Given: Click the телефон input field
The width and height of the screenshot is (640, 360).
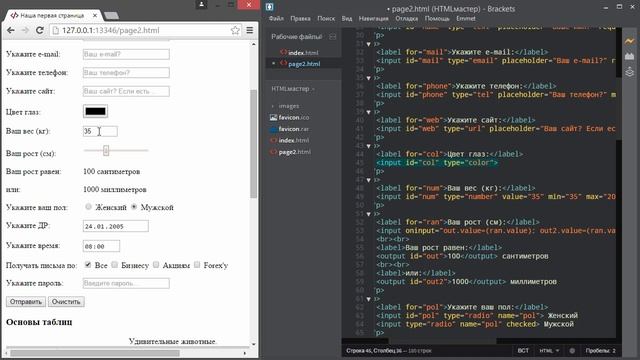Looking at the screenshot, I should coord(126,73).
